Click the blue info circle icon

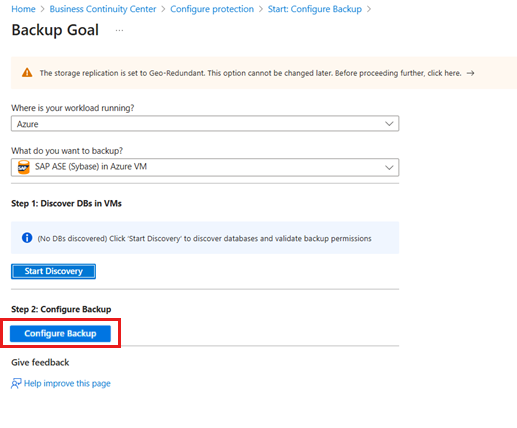(27, 238)
